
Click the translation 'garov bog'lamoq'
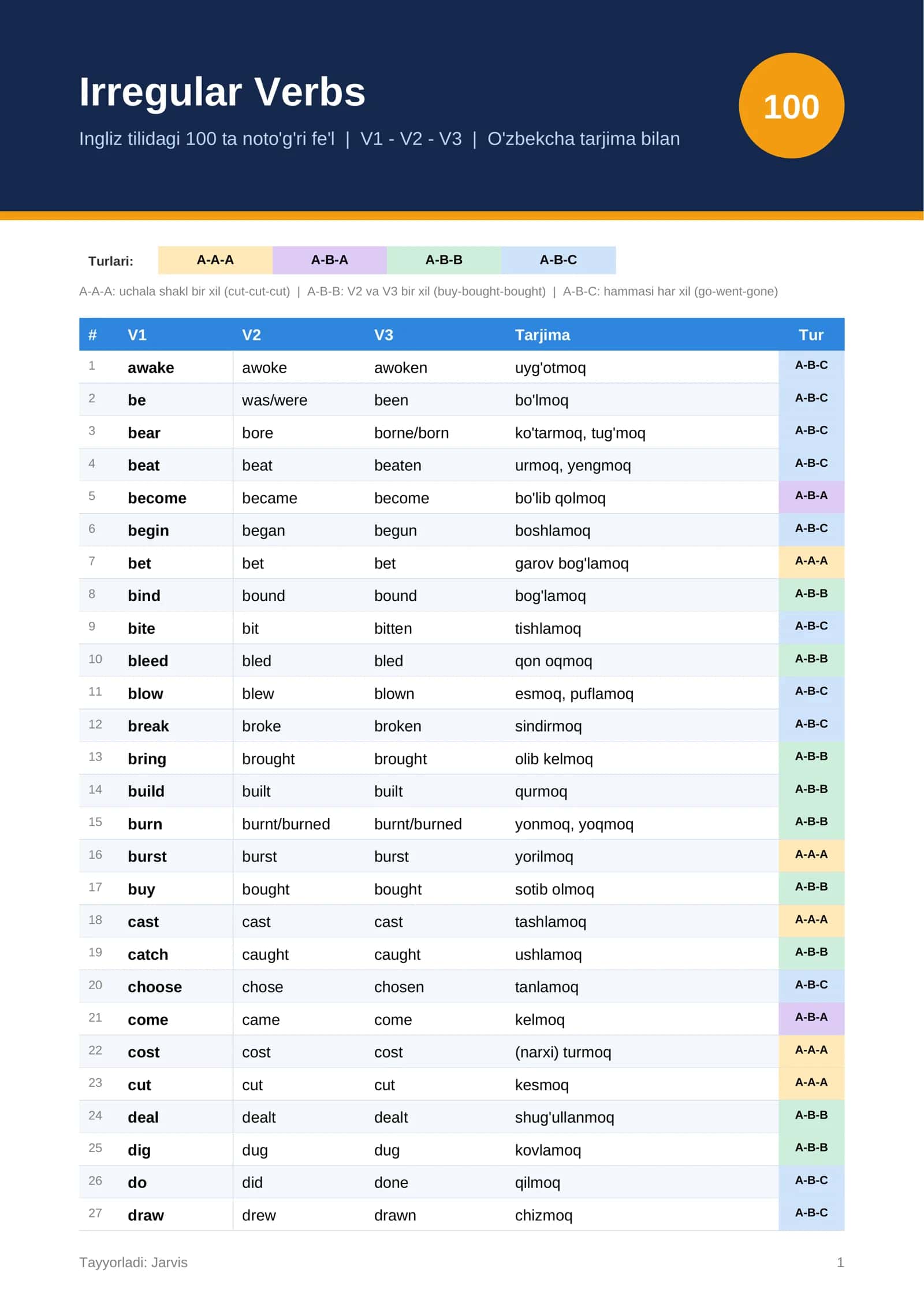click(572, 563)
